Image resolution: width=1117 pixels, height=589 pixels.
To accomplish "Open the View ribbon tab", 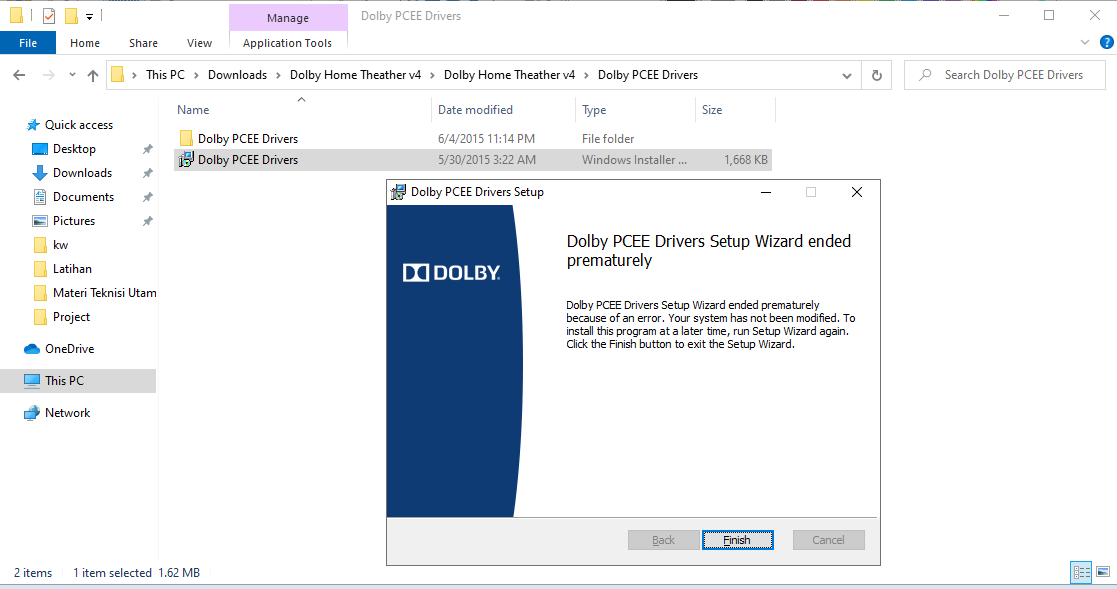I will click(199, 43).
